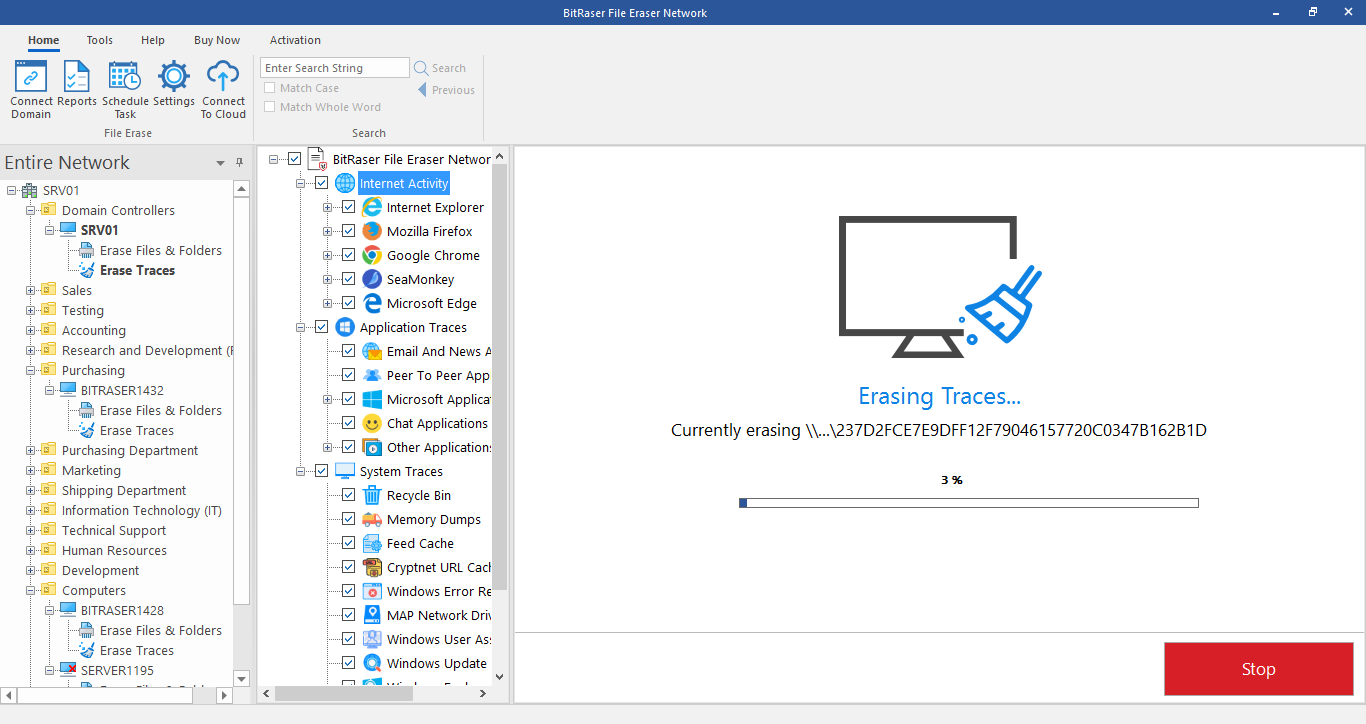Image resolution: width=1366 pixels, height=724 pixels.
Task: Select the Human Resources folder
Action: pyautogui.click(x=114, y=550)
